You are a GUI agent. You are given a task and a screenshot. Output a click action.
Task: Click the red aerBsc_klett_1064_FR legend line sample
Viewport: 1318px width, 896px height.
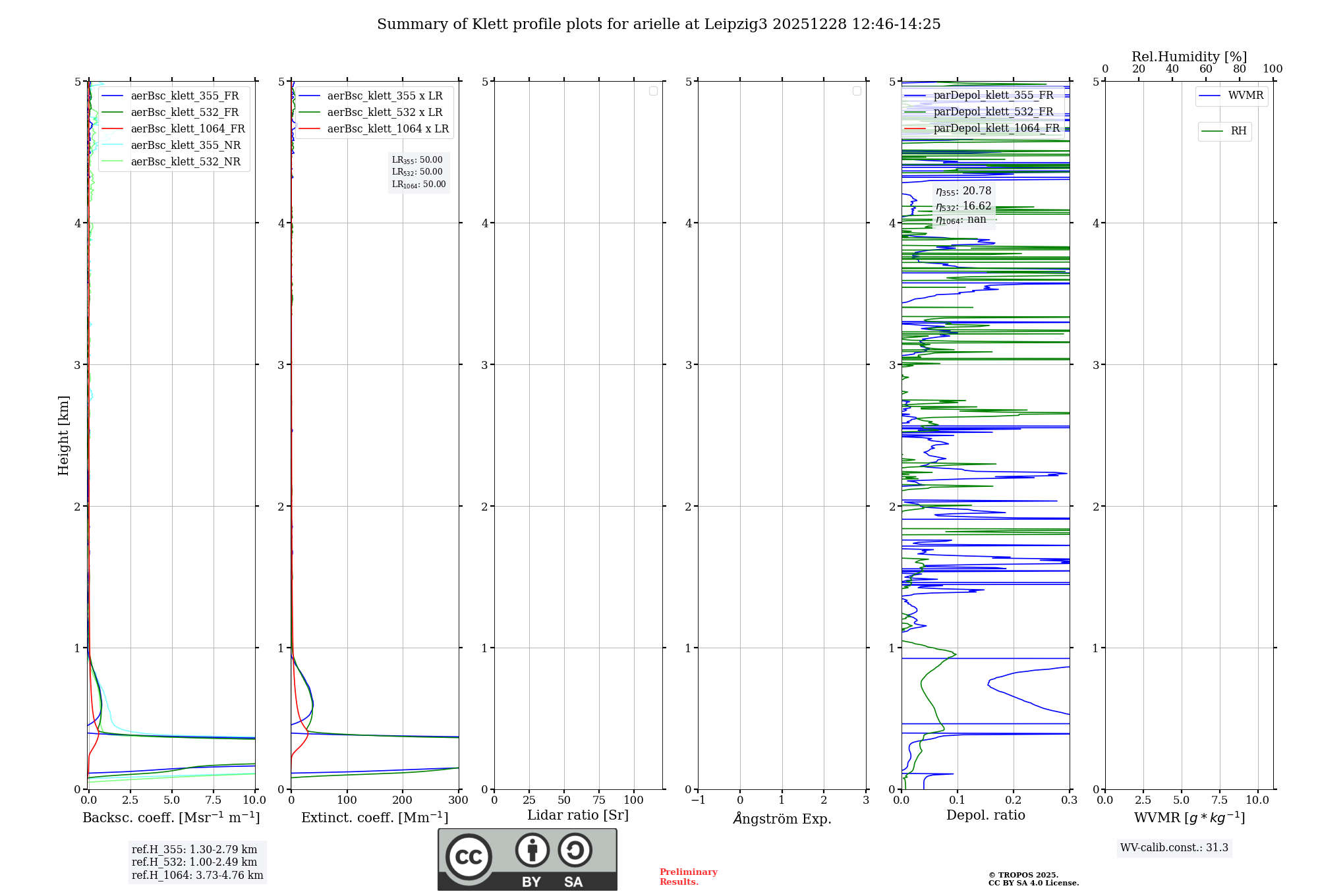[x=112, y=129]
